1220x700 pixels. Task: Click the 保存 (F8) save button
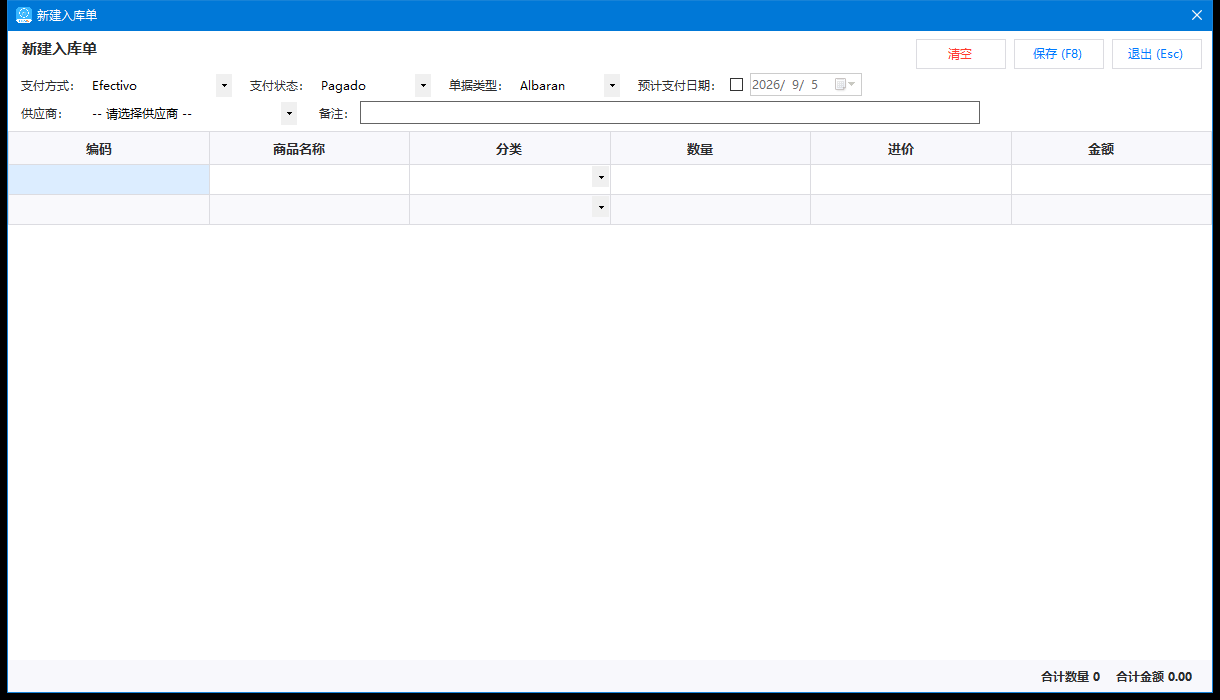click(x=1058, y=54)
